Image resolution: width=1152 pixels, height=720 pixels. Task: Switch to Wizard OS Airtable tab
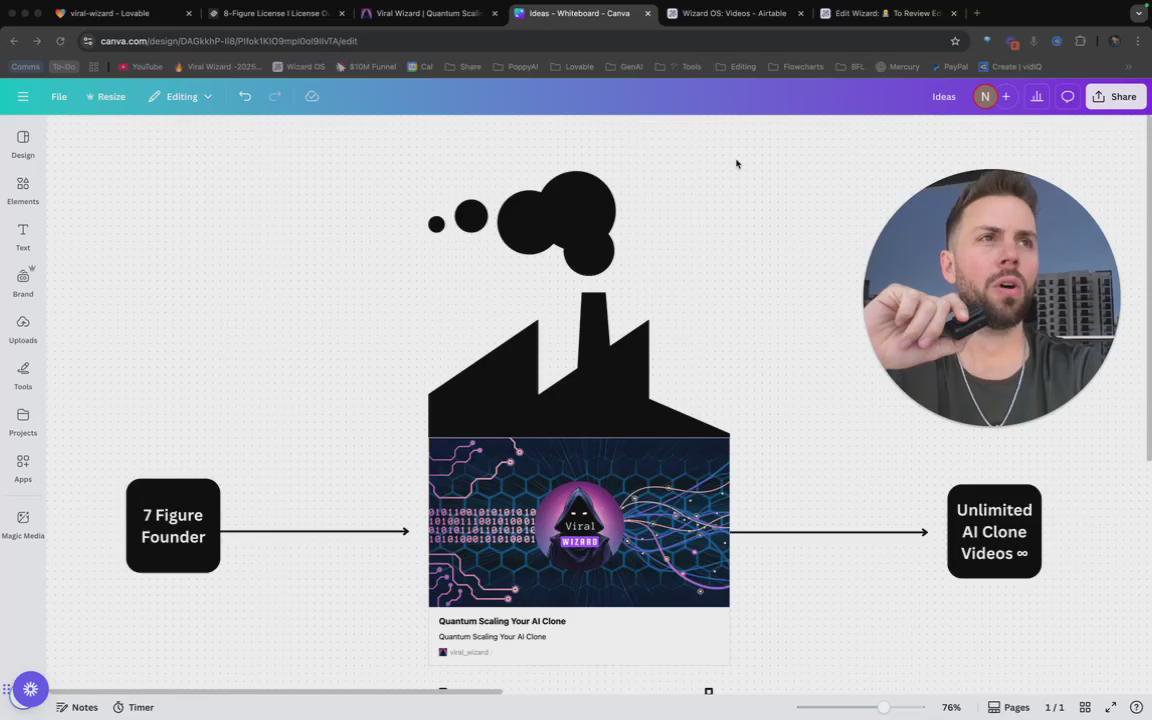tap(735, 13)
